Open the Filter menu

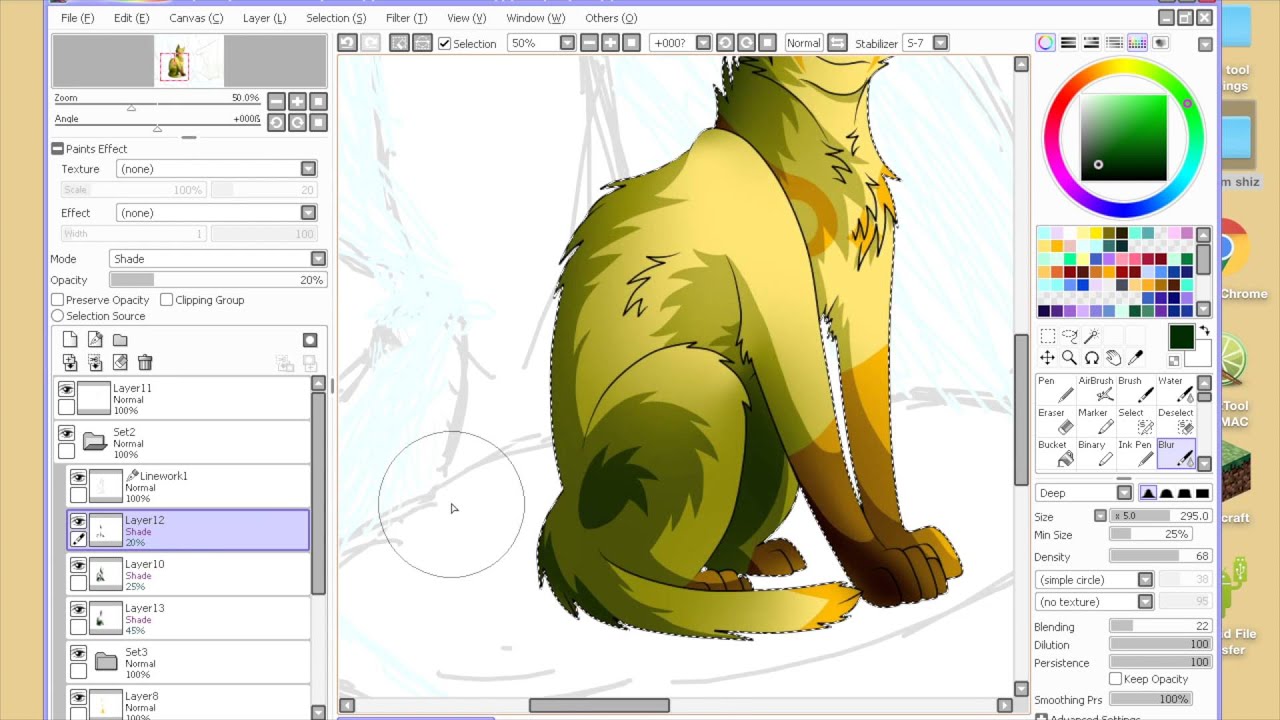406,18
